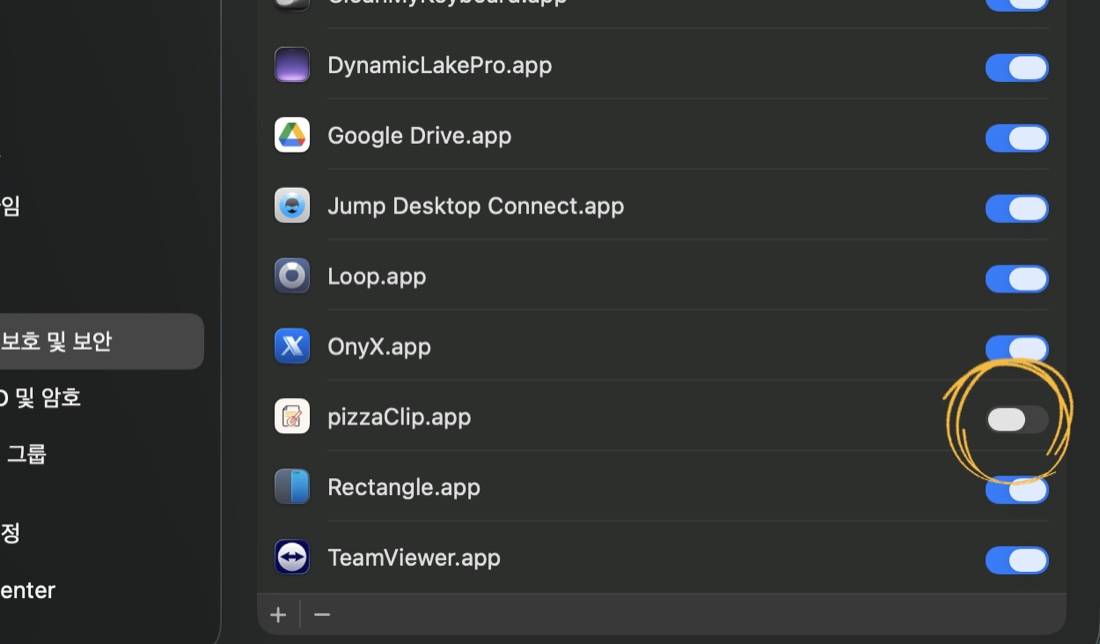Click the Rectangle app icon
Viewport: 1100px width, 644px height.
(x=292, y=487)
